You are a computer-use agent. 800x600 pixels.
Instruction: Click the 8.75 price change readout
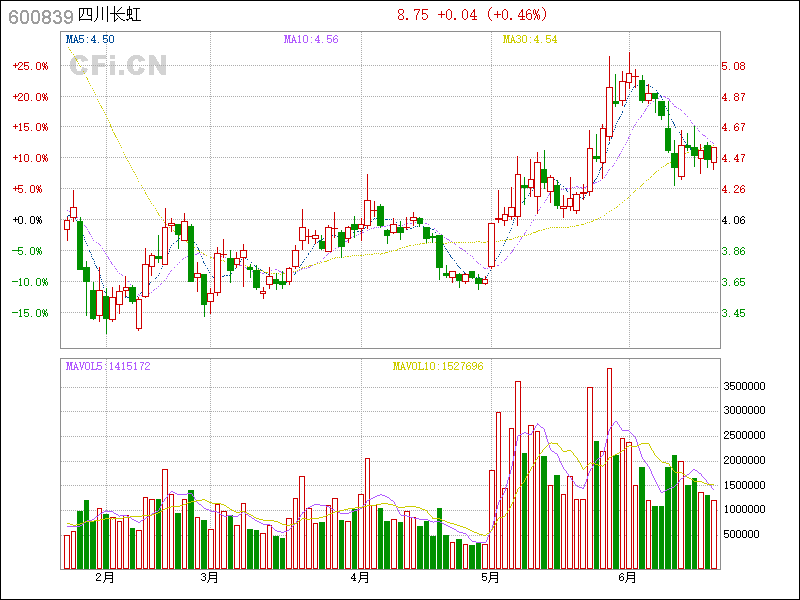[473, 15]
